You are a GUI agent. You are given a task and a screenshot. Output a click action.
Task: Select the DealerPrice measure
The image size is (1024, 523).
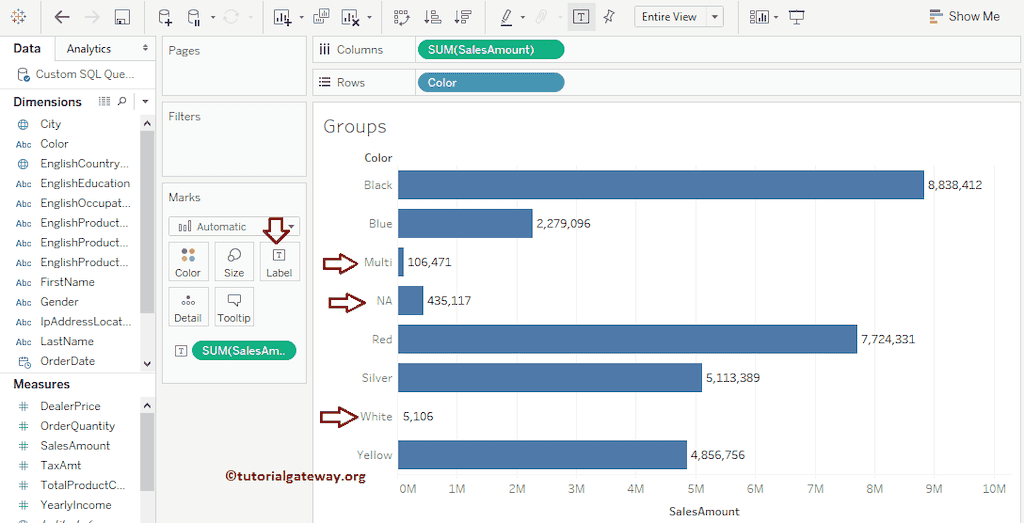pyautogui.click(x=70, y=406)
